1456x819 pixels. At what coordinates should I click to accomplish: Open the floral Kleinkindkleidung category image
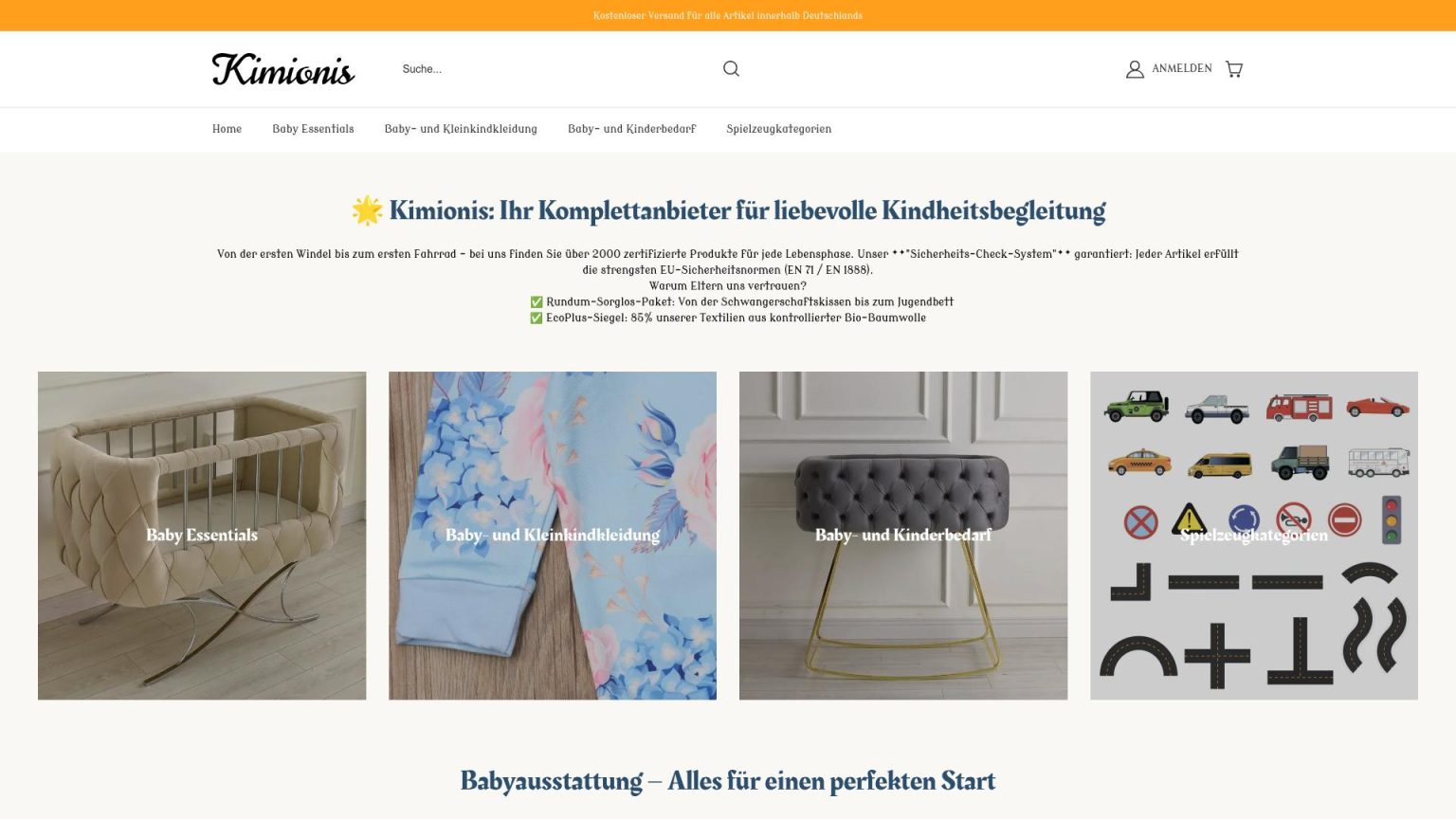coord(553,536)
